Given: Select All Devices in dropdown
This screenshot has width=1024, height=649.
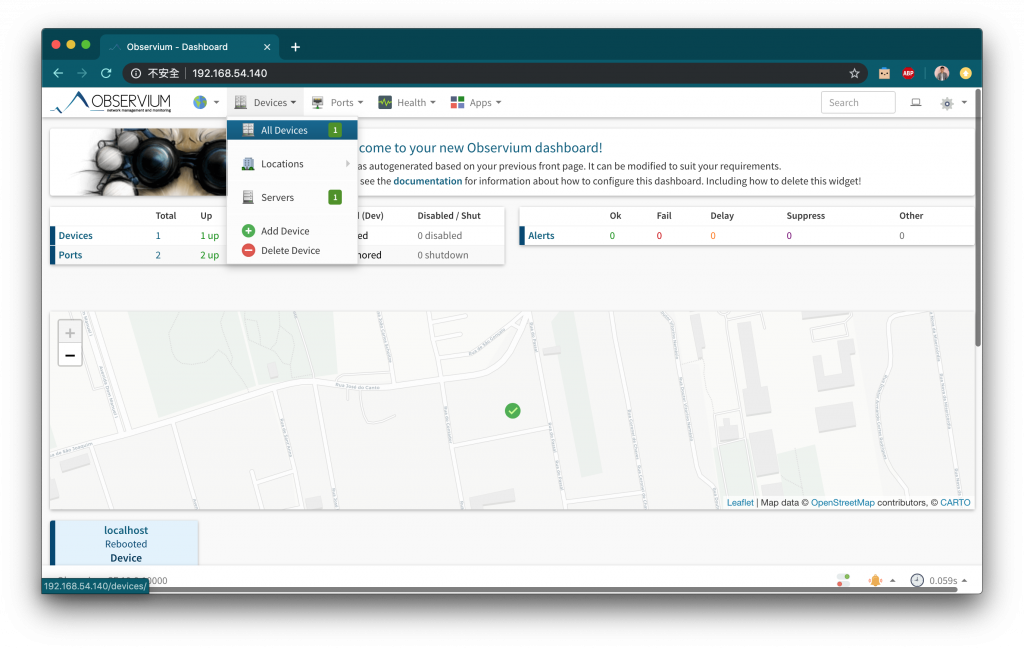Looking at the screenshot, I should 292,130.
